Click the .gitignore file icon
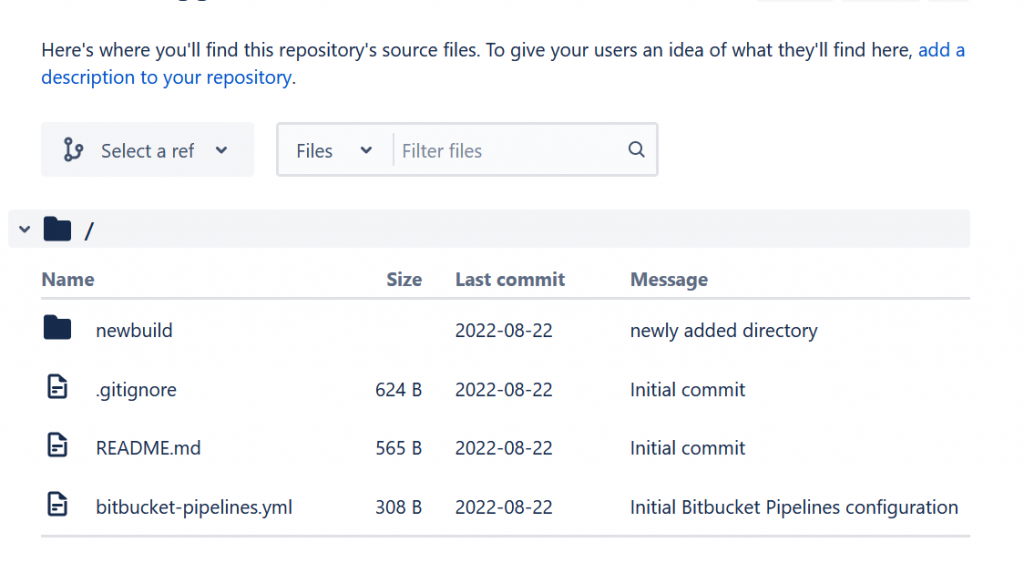This screenshot has width=1024, height=563. pos(57,387)
